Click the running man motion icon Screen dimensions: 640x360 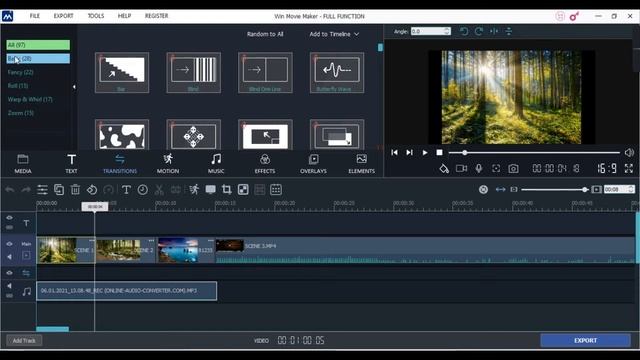[x=194, y=189]
